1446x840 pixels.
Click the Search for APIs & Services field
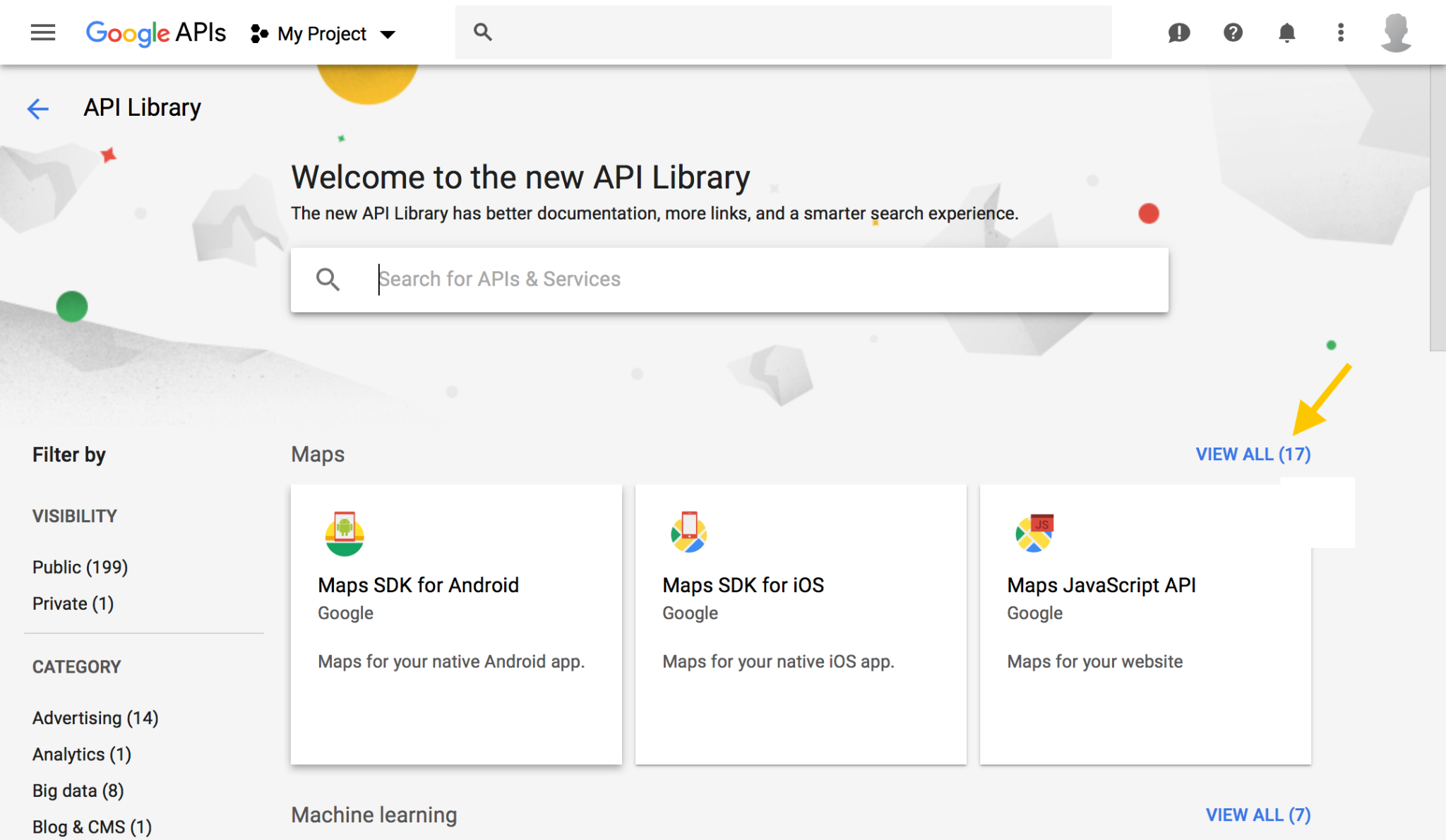[x=729, y=280]
